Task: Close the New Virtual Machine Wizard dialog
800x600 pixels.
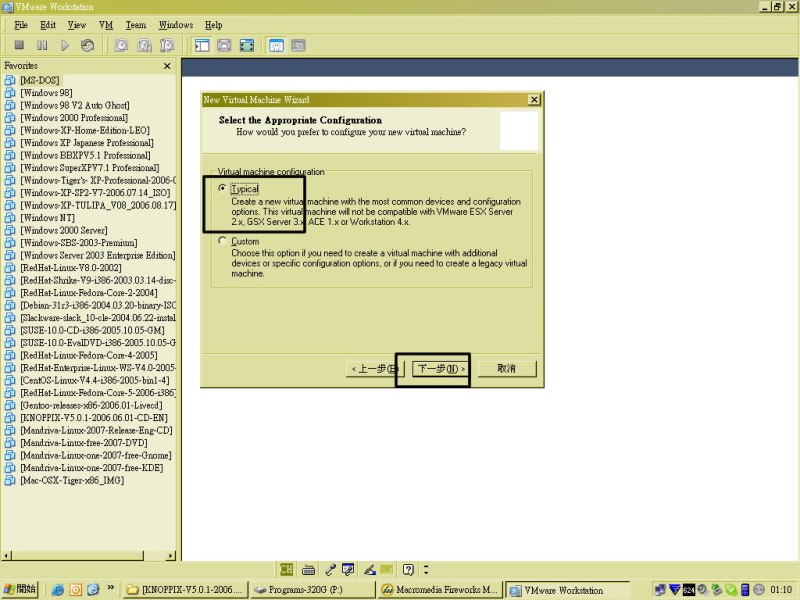Action: [x=534, y=99]
